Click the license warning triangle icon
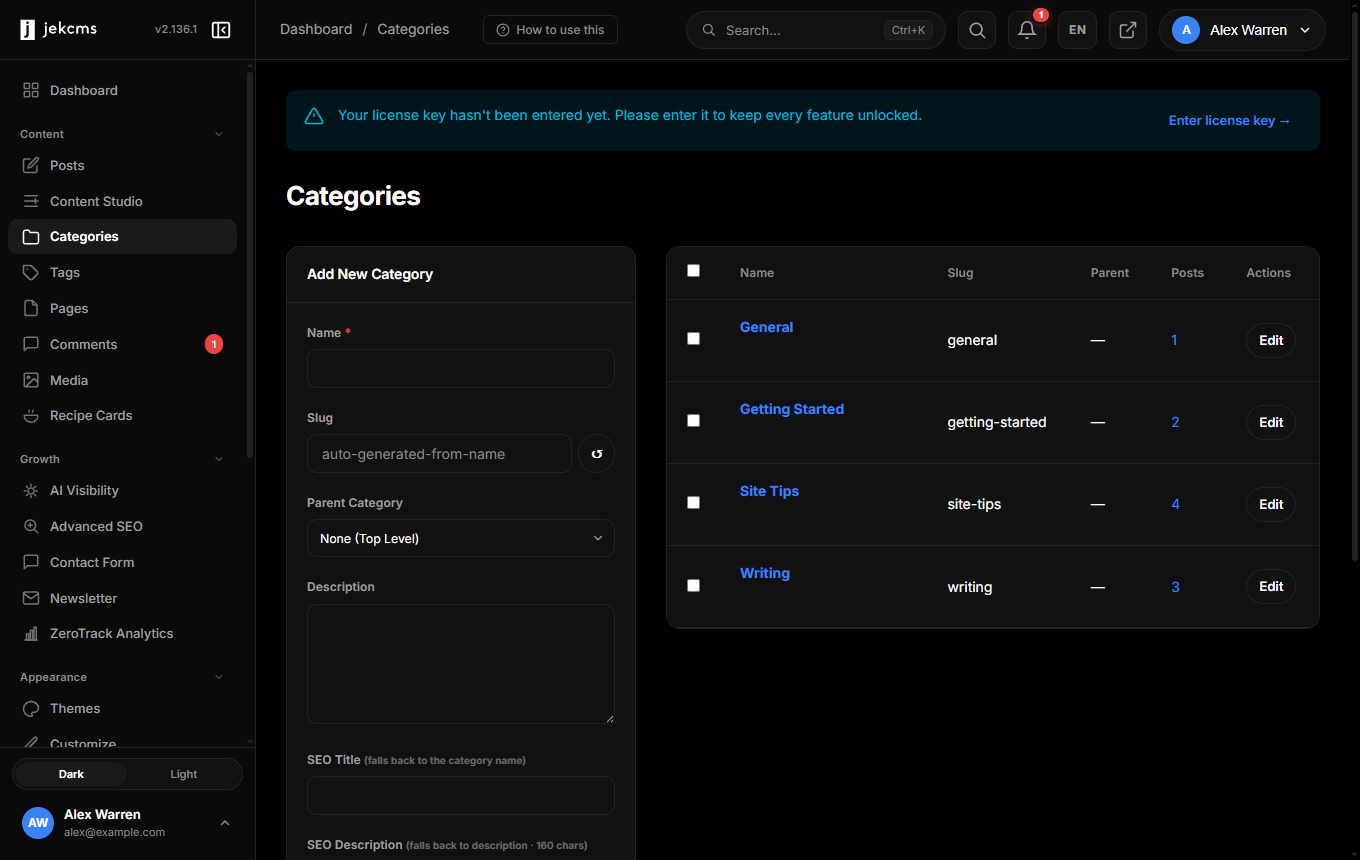The height and width of the screenshot is (860, 1360). coord(314,116)
